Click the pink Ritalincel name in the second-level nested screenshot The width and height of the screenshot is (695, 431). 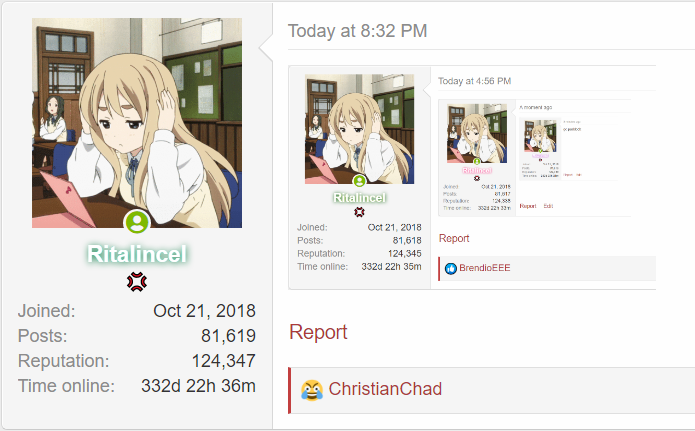477,171
